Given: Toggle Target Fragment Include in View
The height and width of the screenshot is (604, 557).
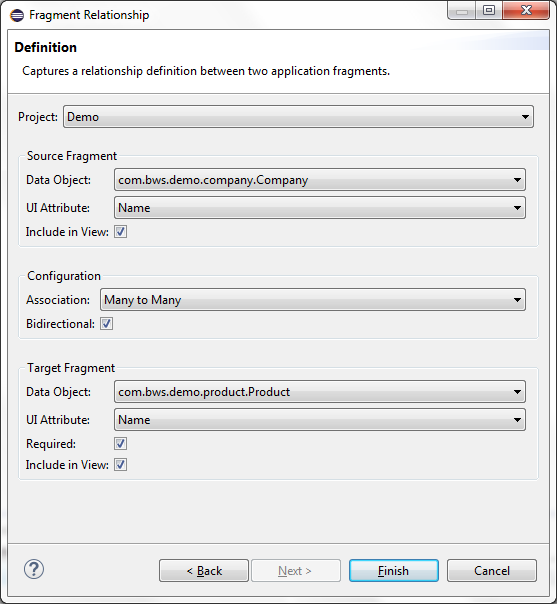Looking at the screenshot, I should point(120,465).
